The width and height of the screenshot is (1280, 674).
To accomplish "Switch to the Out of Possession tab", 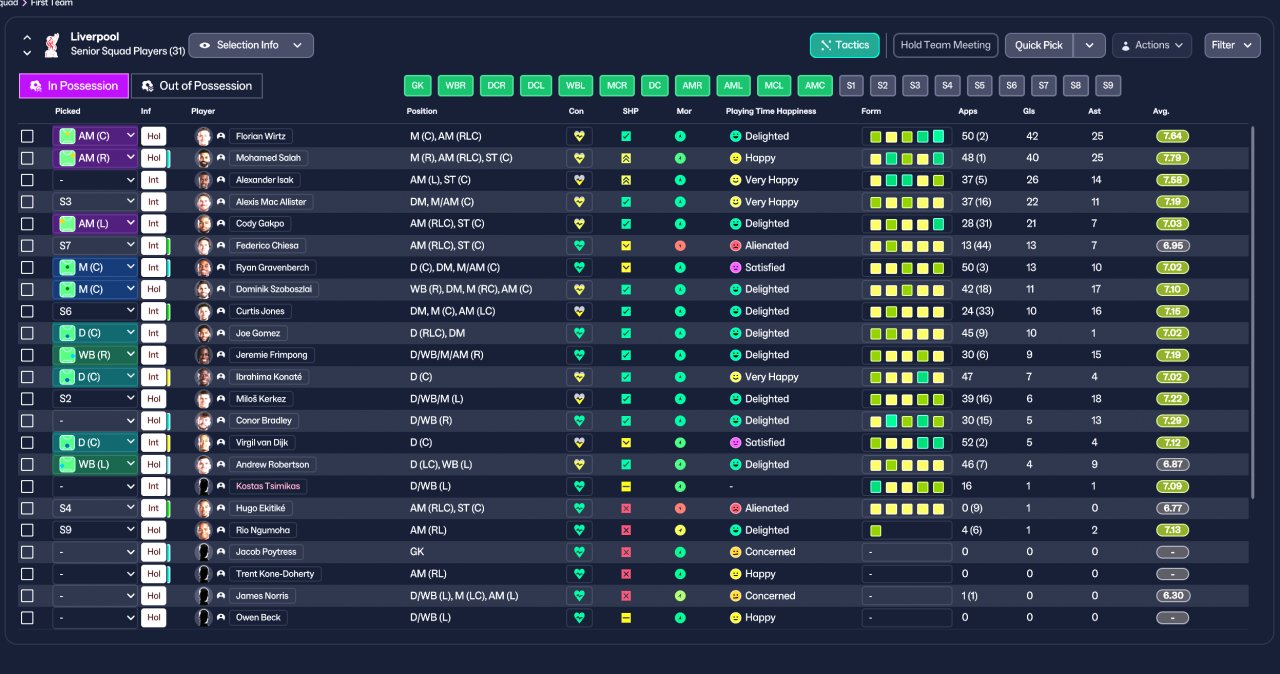I will pos(197,86).
